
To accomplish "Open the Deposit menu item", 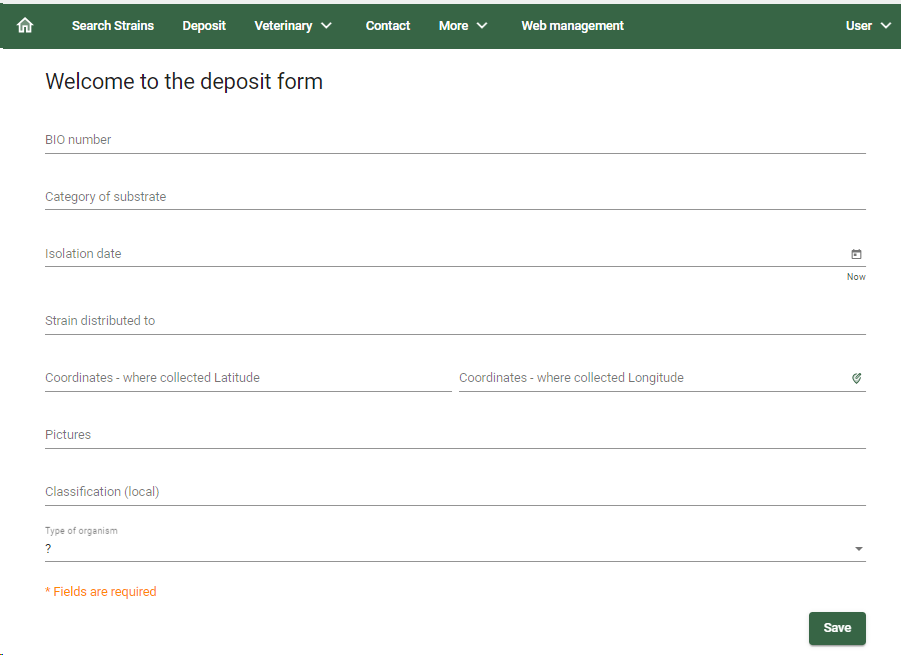I will pyautogui.click(x=204, y=25).
